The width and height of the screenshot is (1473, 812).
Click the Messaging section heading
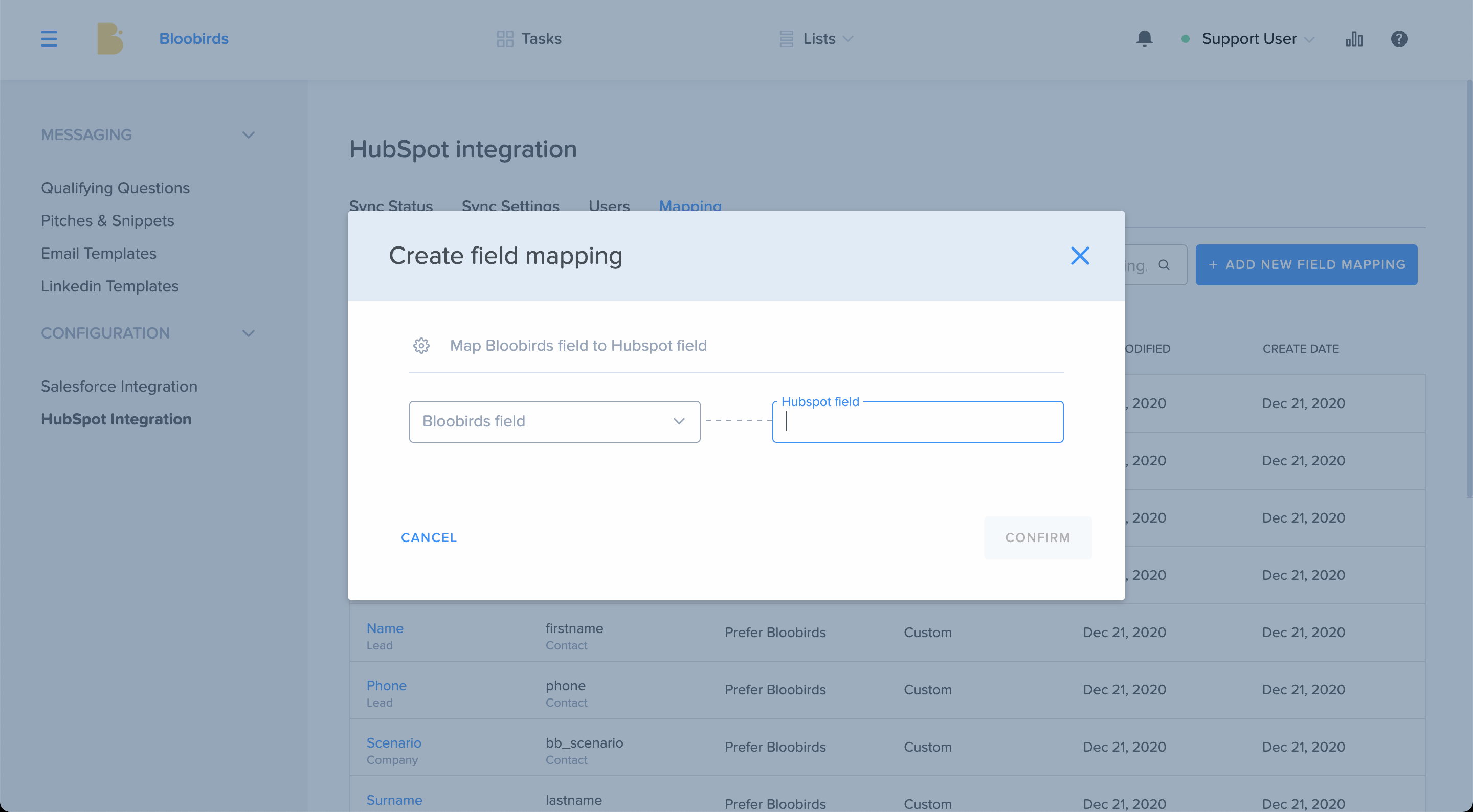pyautogui.click(x=86, y=135)
